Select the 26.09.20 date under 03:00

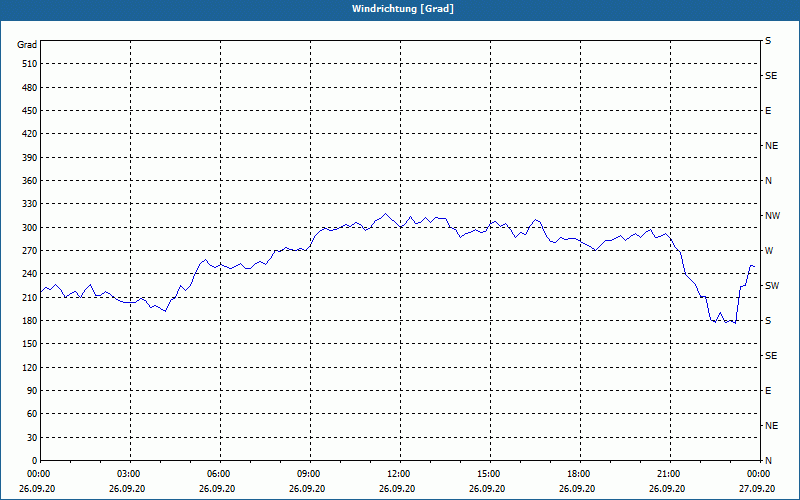click(127, 489)
